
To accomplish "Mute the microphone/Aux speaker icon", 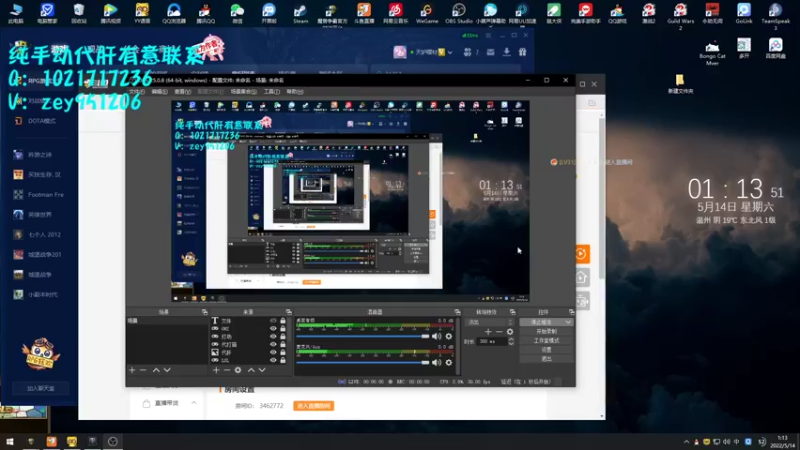I will tap(437, 362).
